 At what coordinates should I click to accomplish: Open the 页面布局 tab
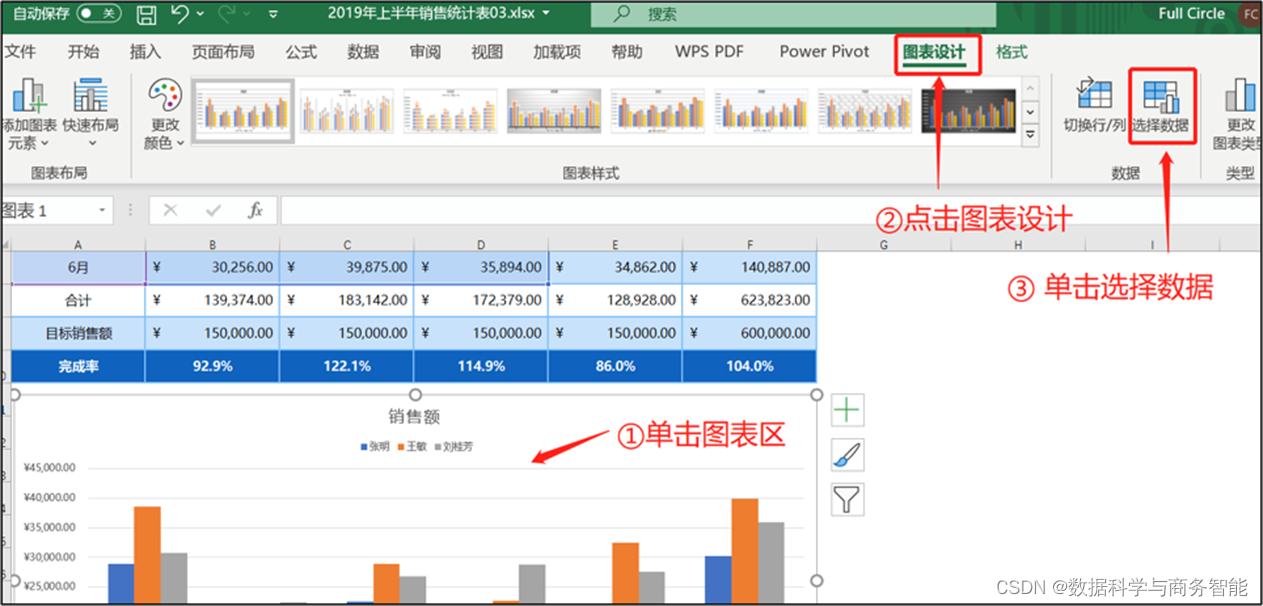[x=223, y=52]
